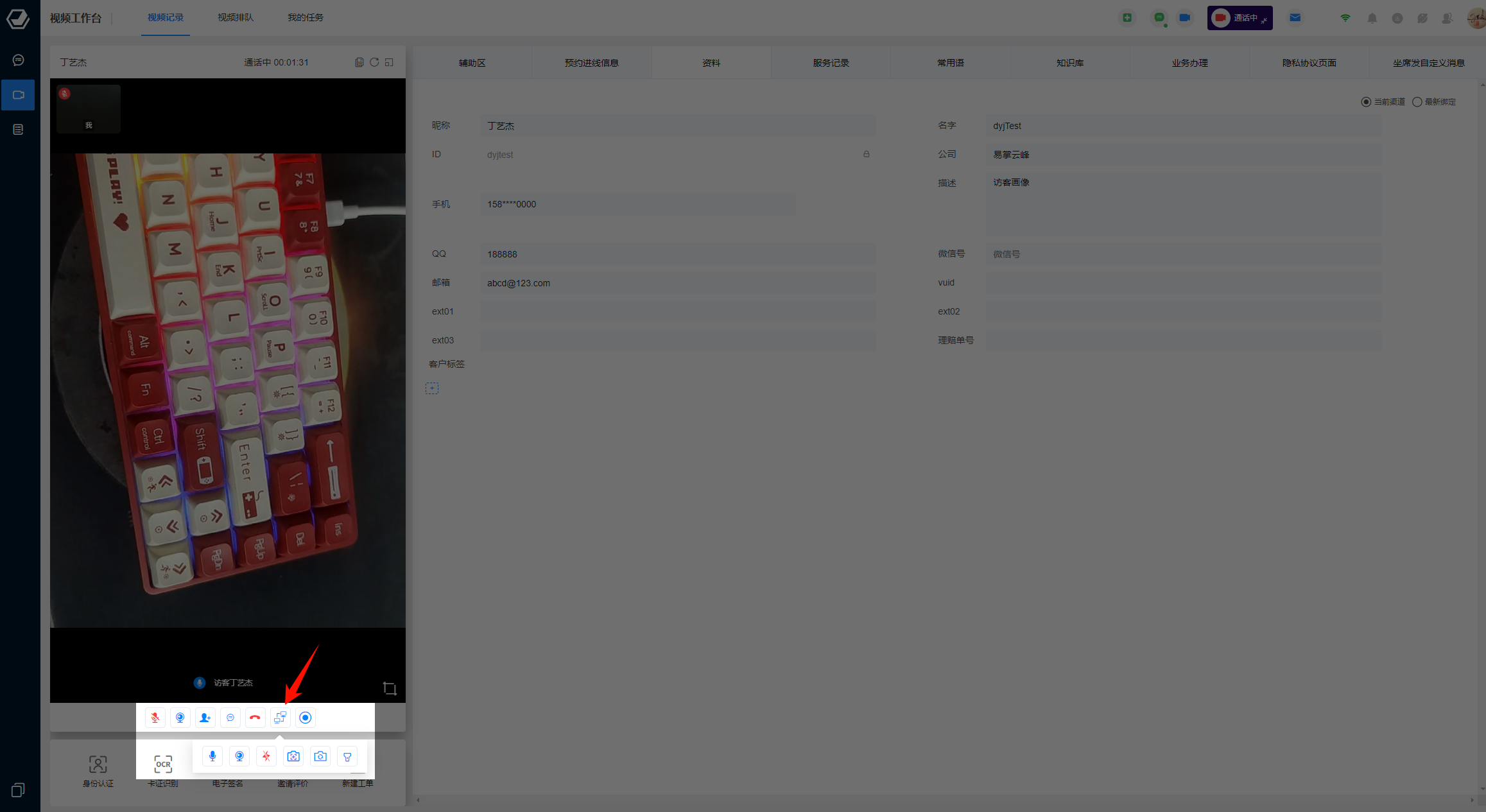Select the 当前渠道 radio button
This screenshot has height=812, width=1486.
point(1366,102)
